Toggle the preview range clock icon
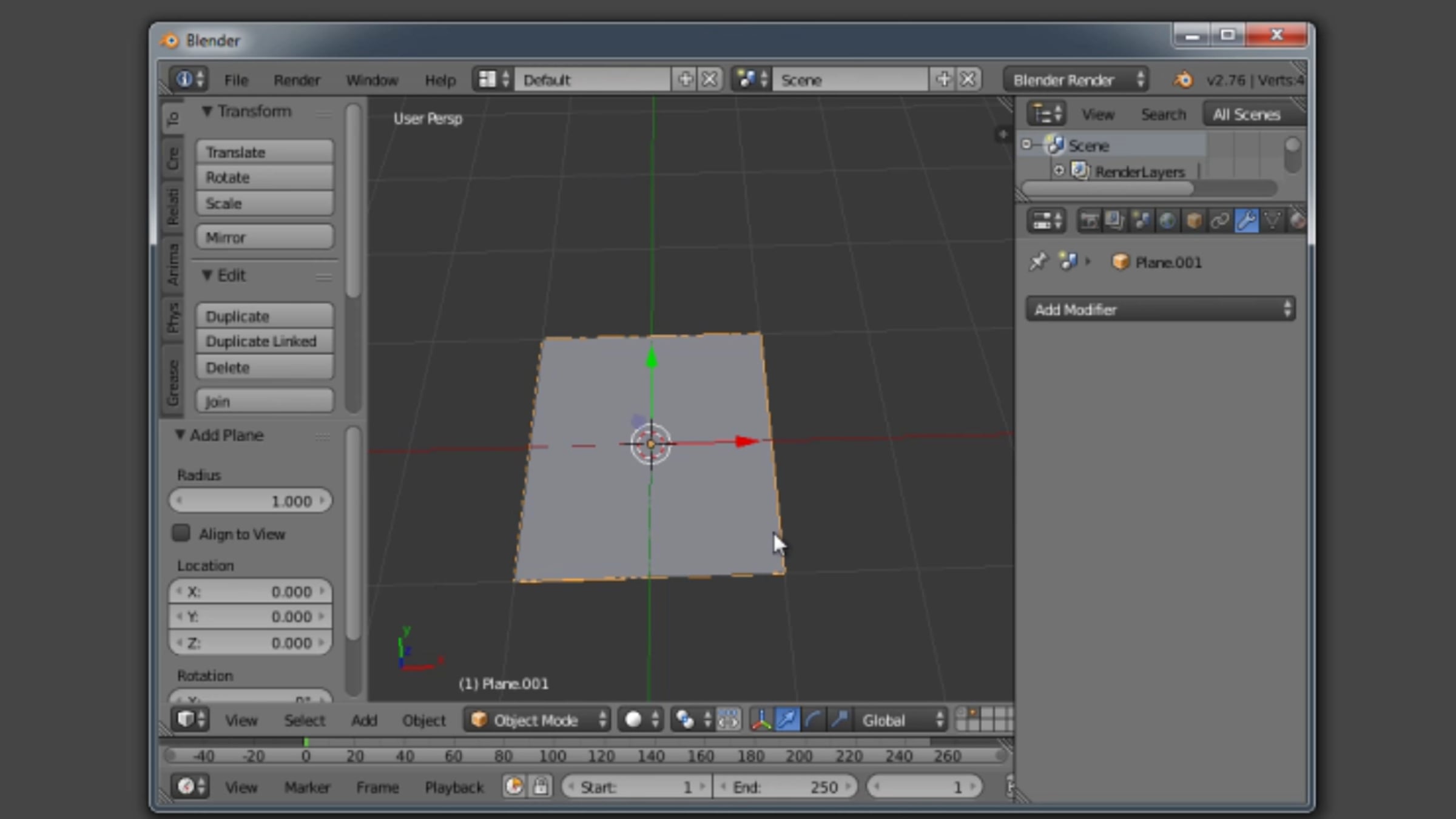Viewport: 1456px width, 819px height. pos(514,787)
